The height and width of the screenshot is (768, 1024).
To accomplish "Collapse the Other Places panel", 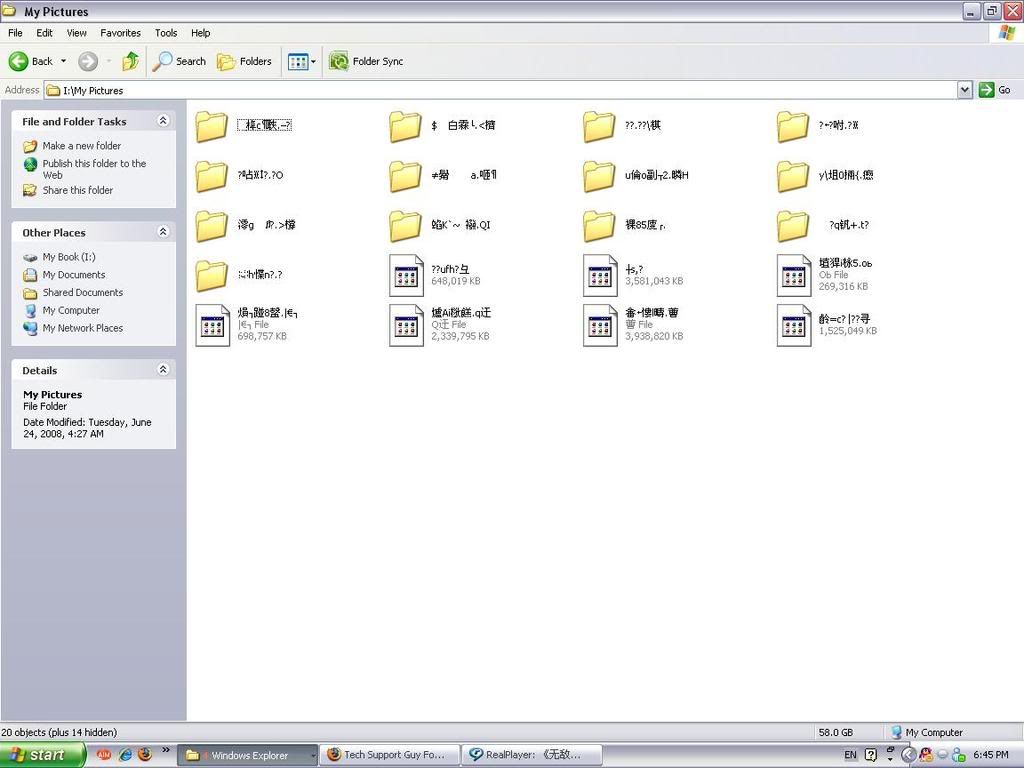I will click(x=163, y=232).
